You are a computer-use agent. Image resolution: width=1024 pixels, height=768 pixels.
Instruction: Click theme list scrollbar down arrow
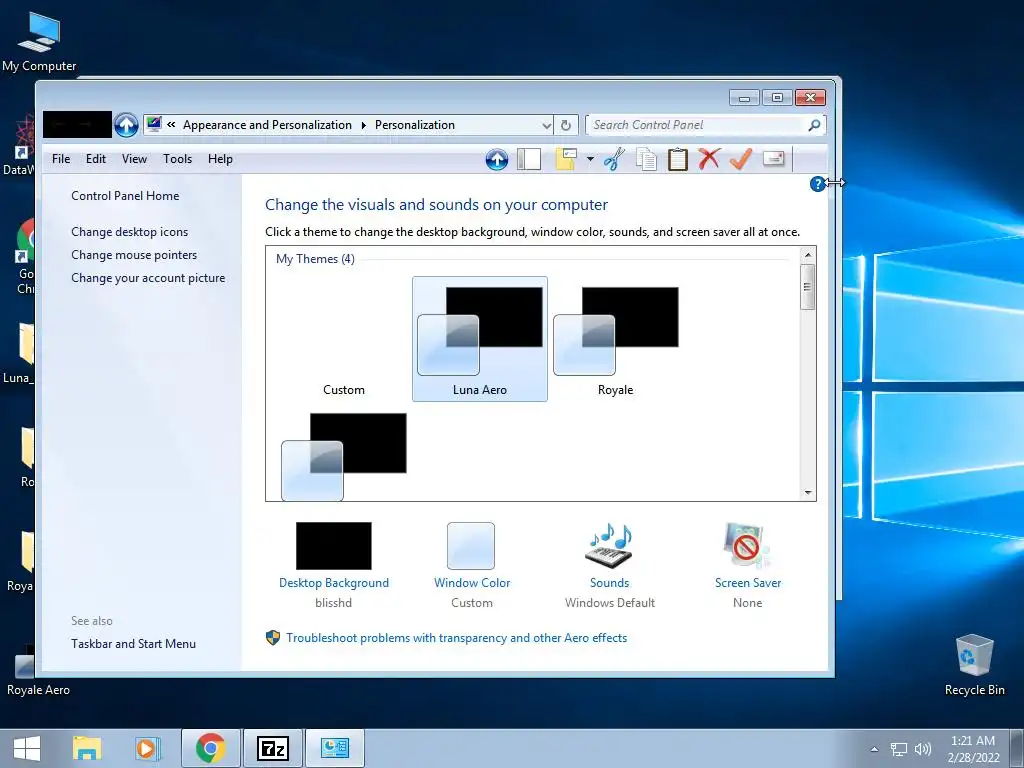tap(808, 492)
